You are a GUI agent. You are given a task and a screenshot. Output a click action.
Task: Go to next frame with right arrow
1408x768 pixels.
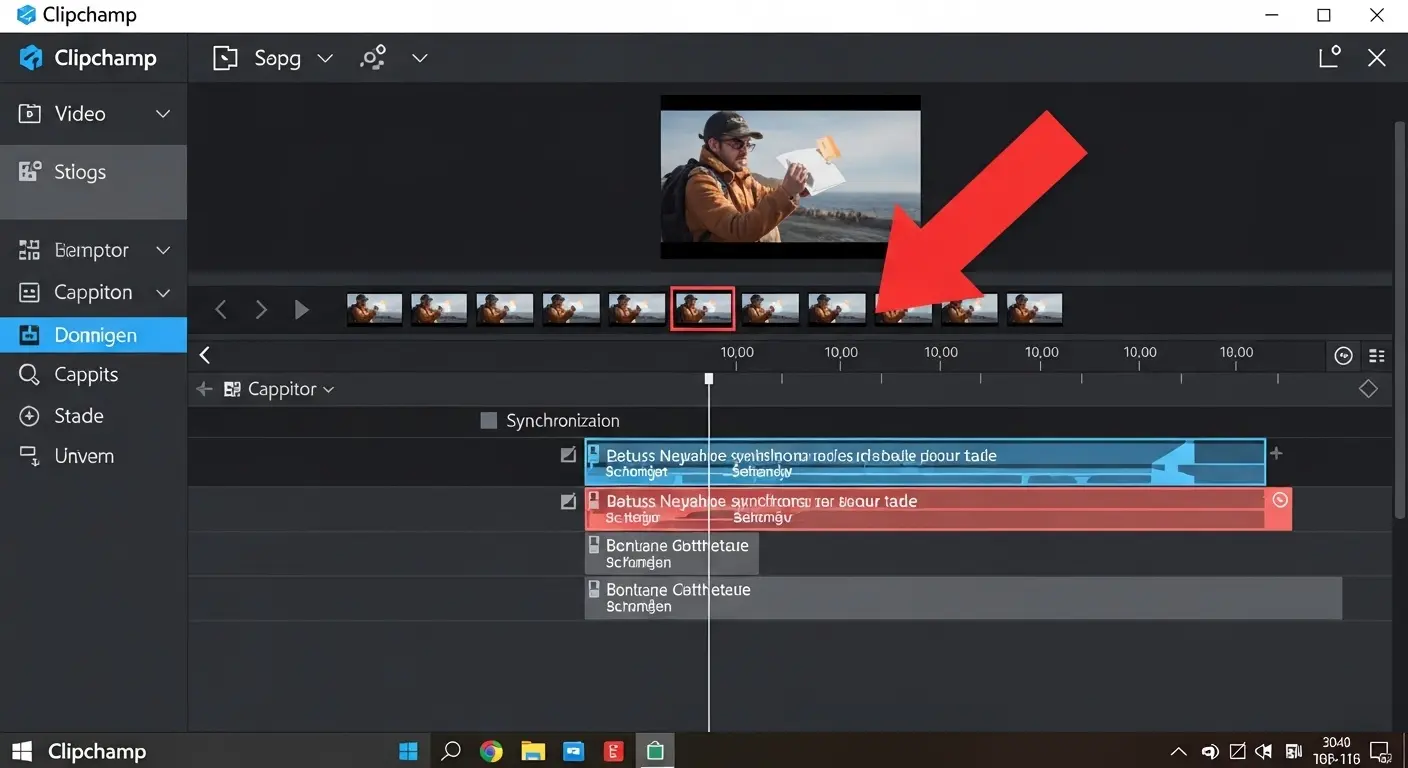point(261,310)
